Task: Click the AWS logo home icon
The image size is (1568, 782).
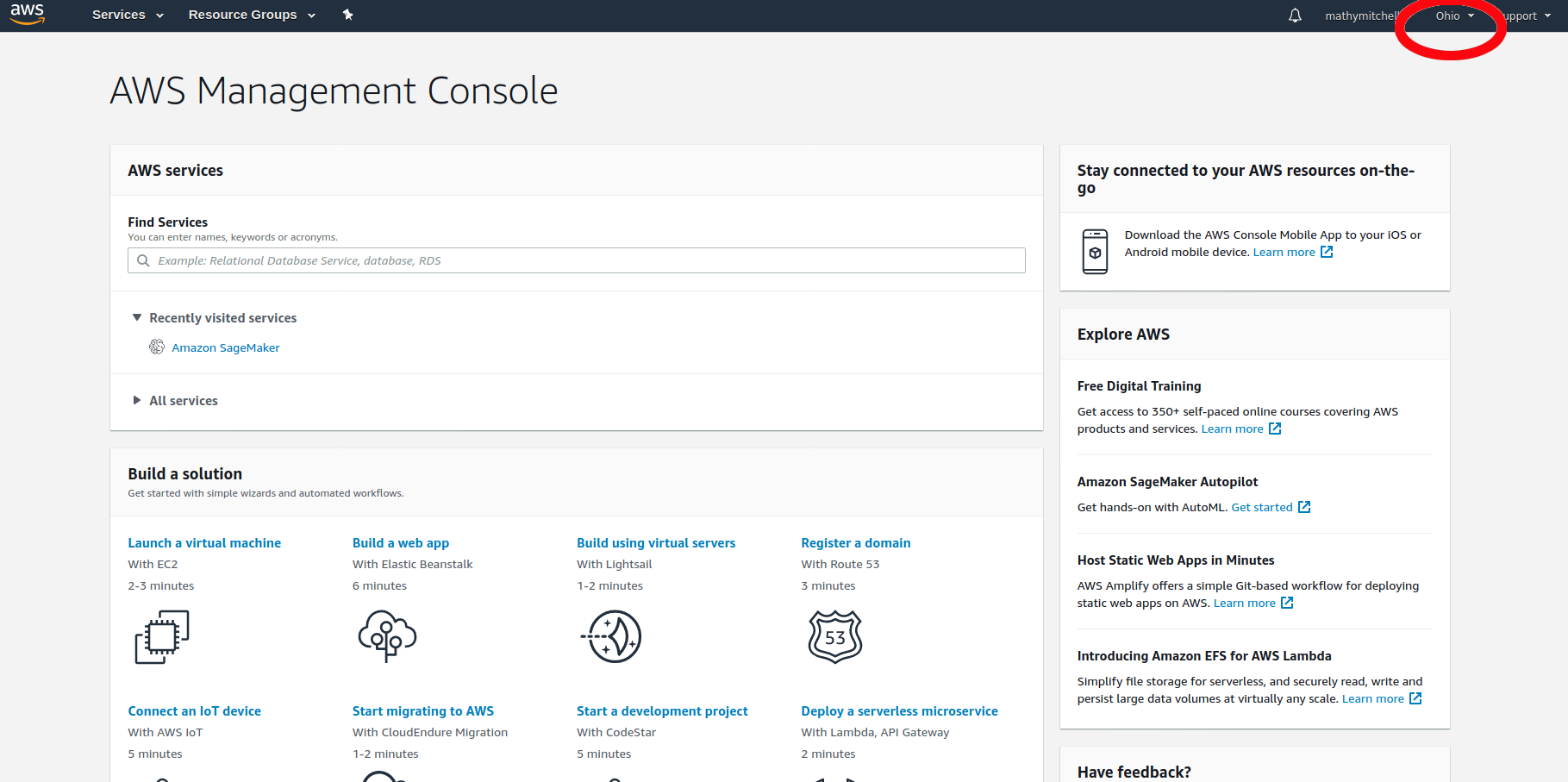Action: tap(27, 14)
